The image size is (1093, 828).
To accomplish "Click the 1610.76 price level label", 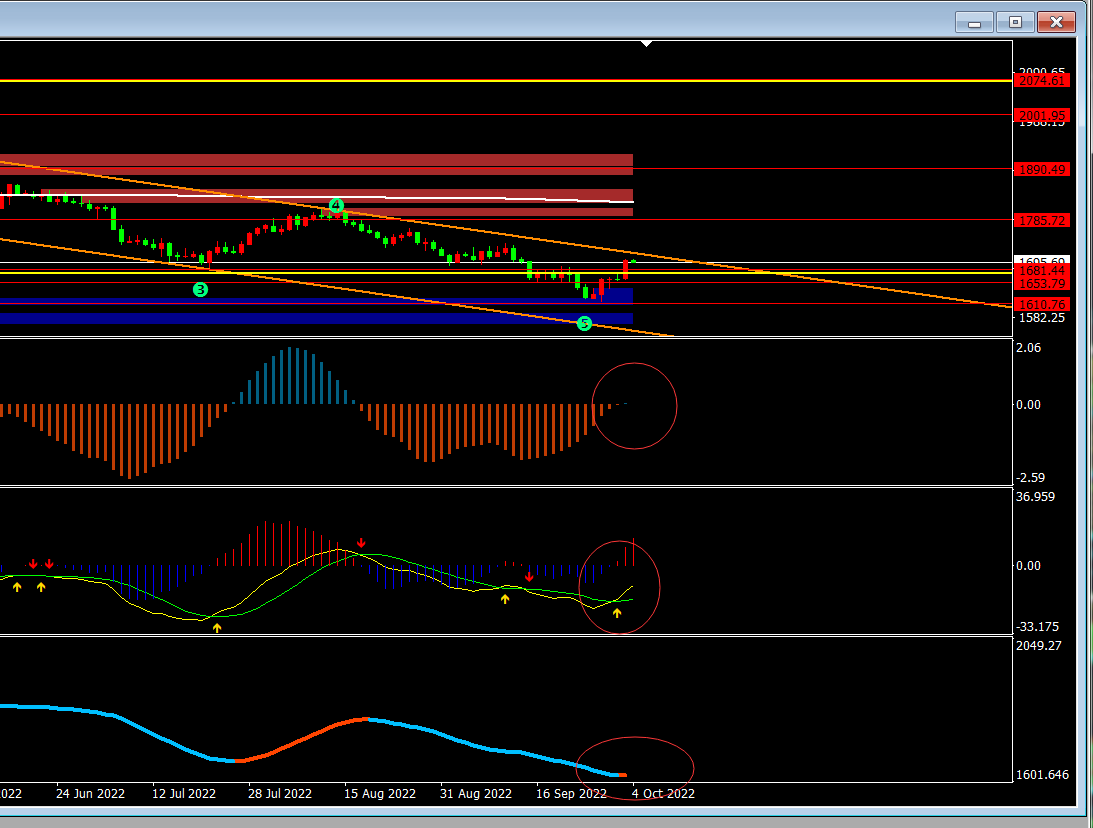I will 1041,304.
